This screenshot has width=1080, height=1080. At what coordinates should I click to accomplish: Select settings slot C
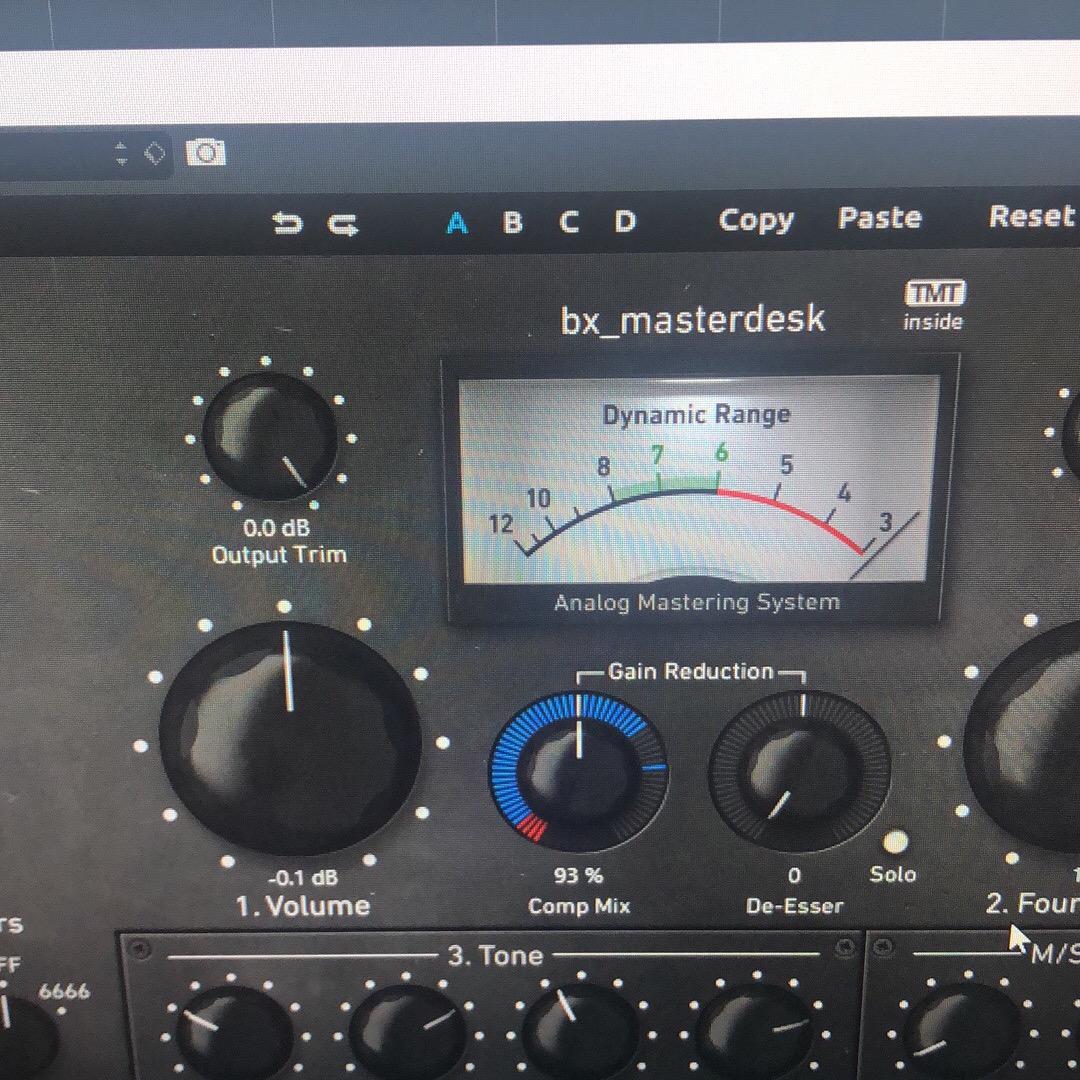point(569,222)
